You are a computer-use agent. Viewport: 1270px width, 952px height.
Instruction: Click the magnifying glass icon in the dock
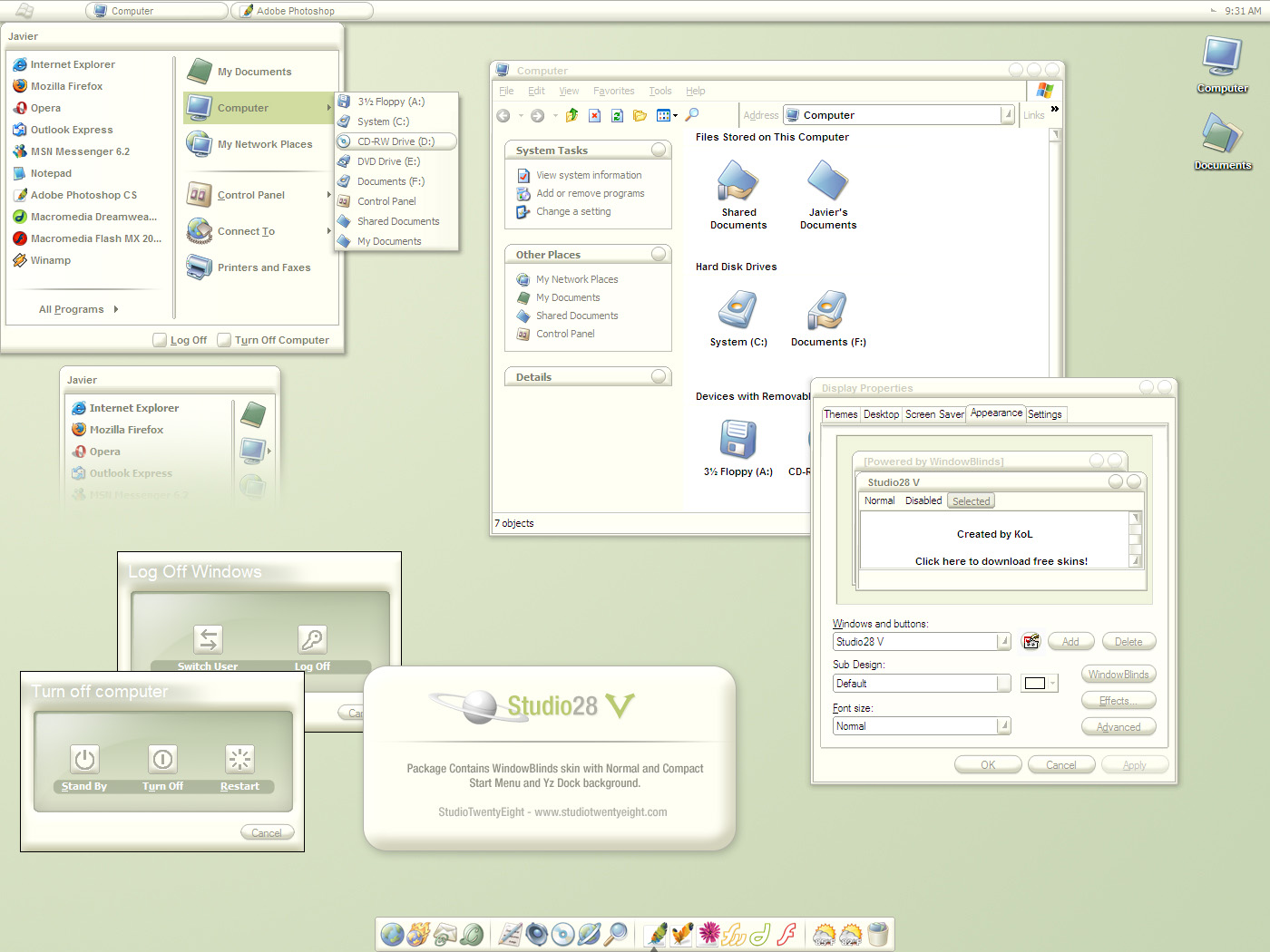616,934
